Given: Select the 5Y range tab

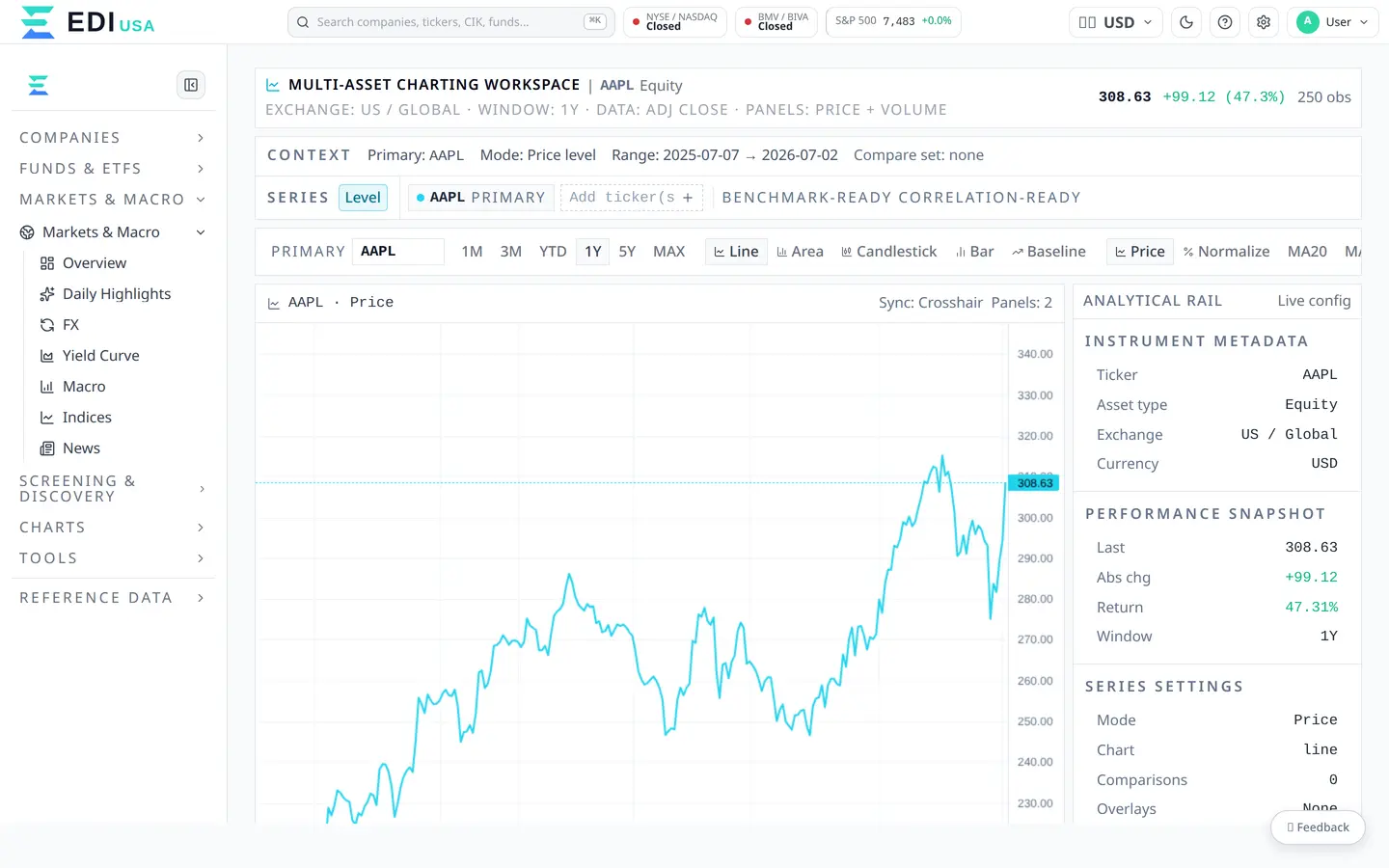Looking at the screenshot, I should 627,252.
